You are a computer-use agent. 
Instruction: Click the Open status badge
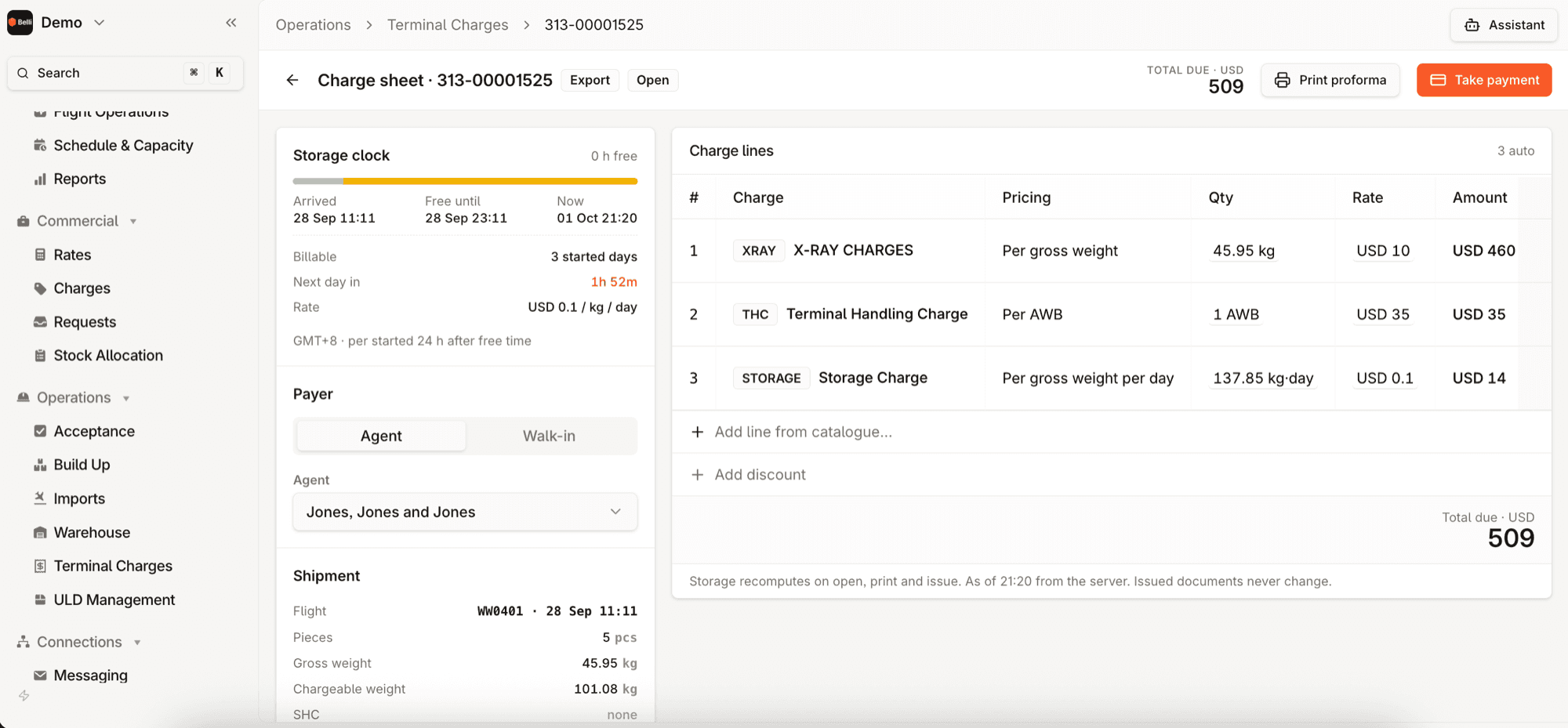[x=652, y=80]
